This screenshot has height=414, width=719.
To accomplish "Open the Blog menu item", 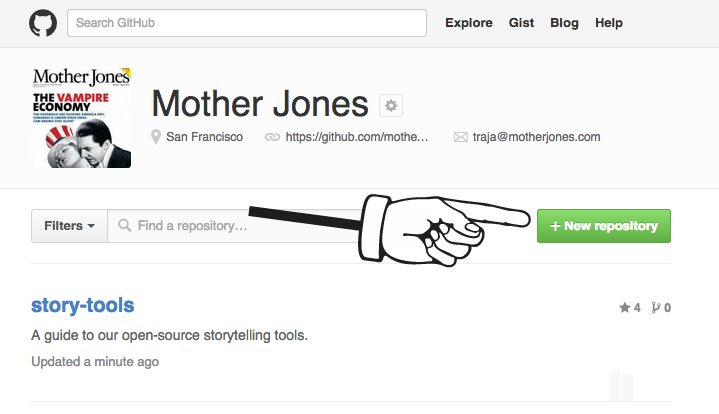I will click(564, 23).
